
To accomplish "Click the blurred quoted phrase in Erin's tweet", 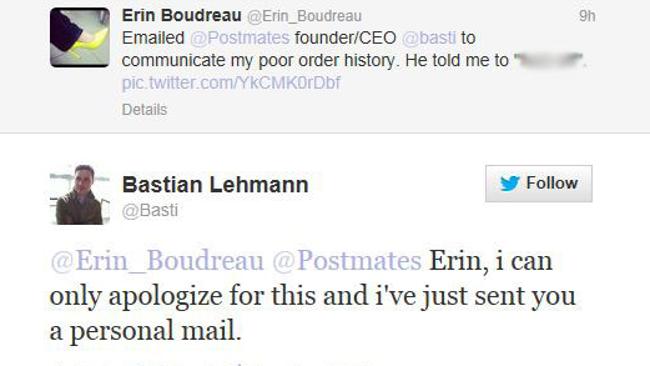I will coord(549,61).
